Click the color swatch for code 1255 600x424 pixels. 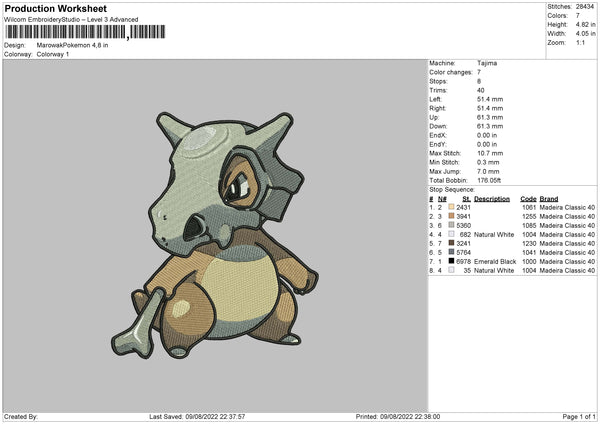451,216
